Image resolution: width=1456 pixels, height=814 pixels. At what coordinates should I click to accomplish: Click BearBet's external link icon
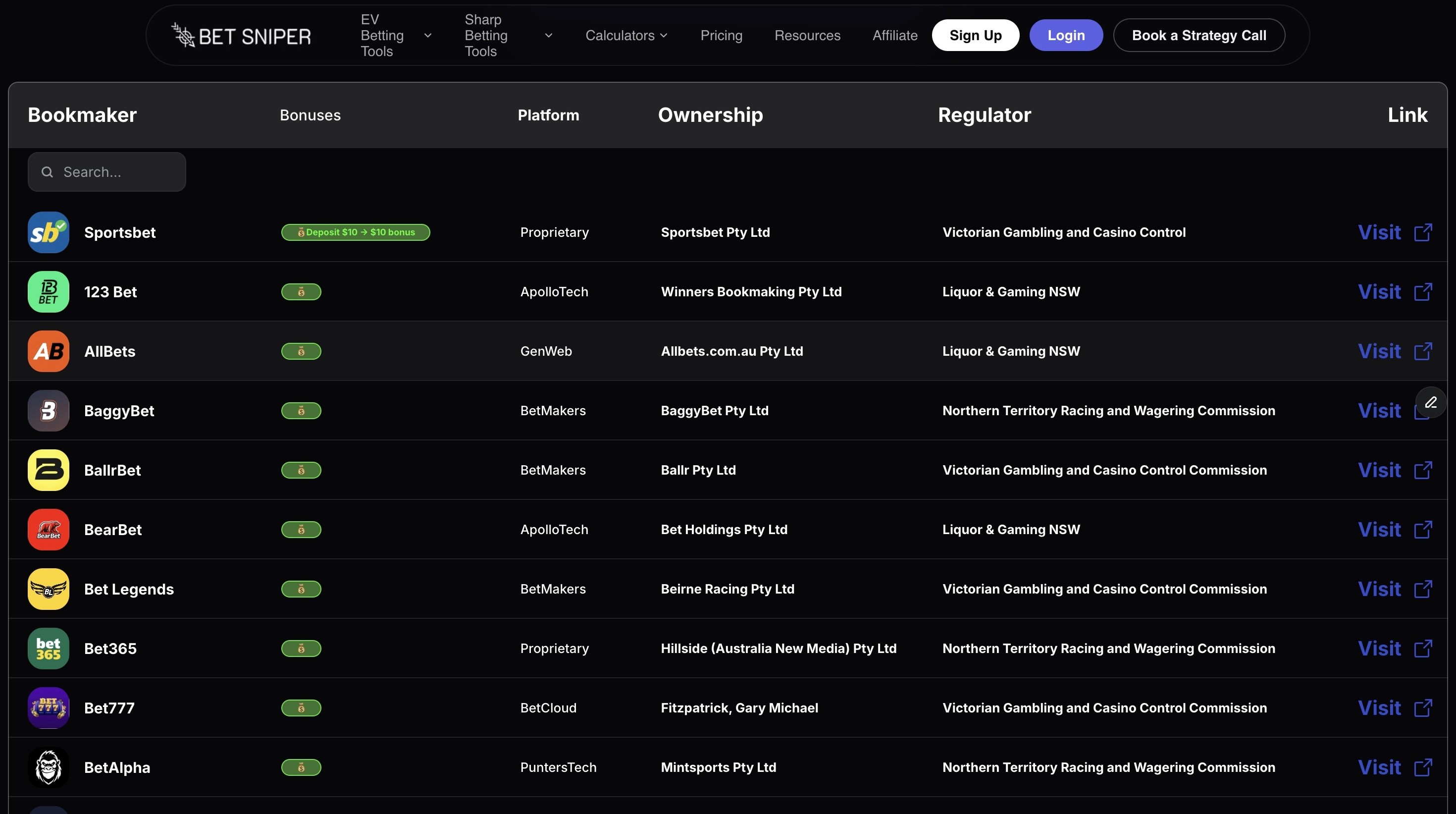pos(1423,530)
